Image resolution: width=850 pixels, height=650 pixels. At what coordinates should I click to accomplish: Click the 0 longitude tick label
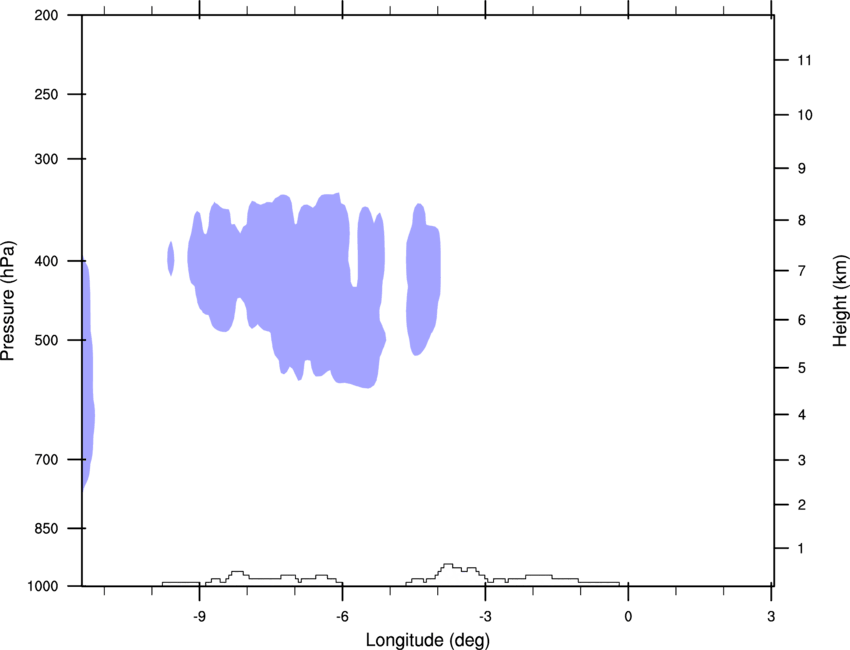click(628, 616)
